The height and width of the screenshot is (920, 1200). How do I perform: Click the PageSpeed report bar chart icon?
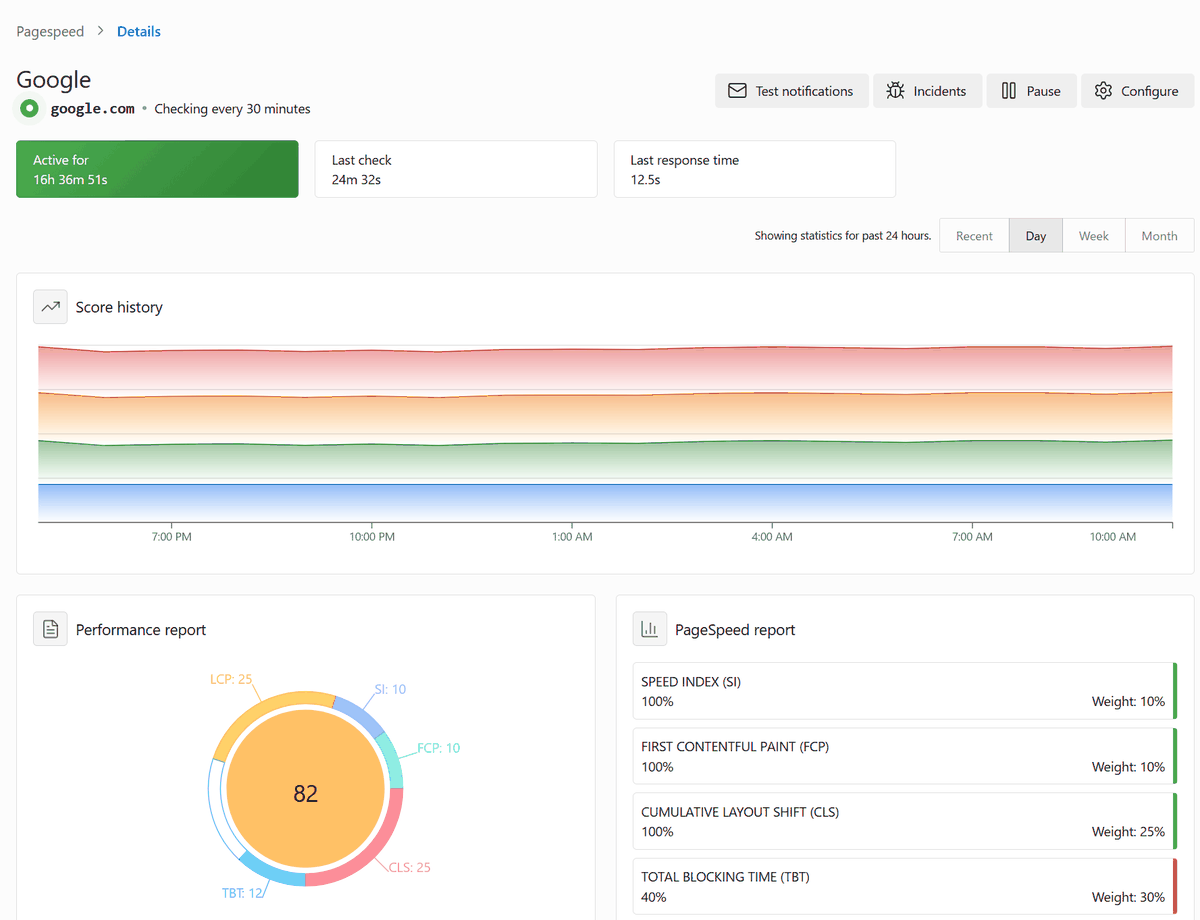[x=650, y=629]
